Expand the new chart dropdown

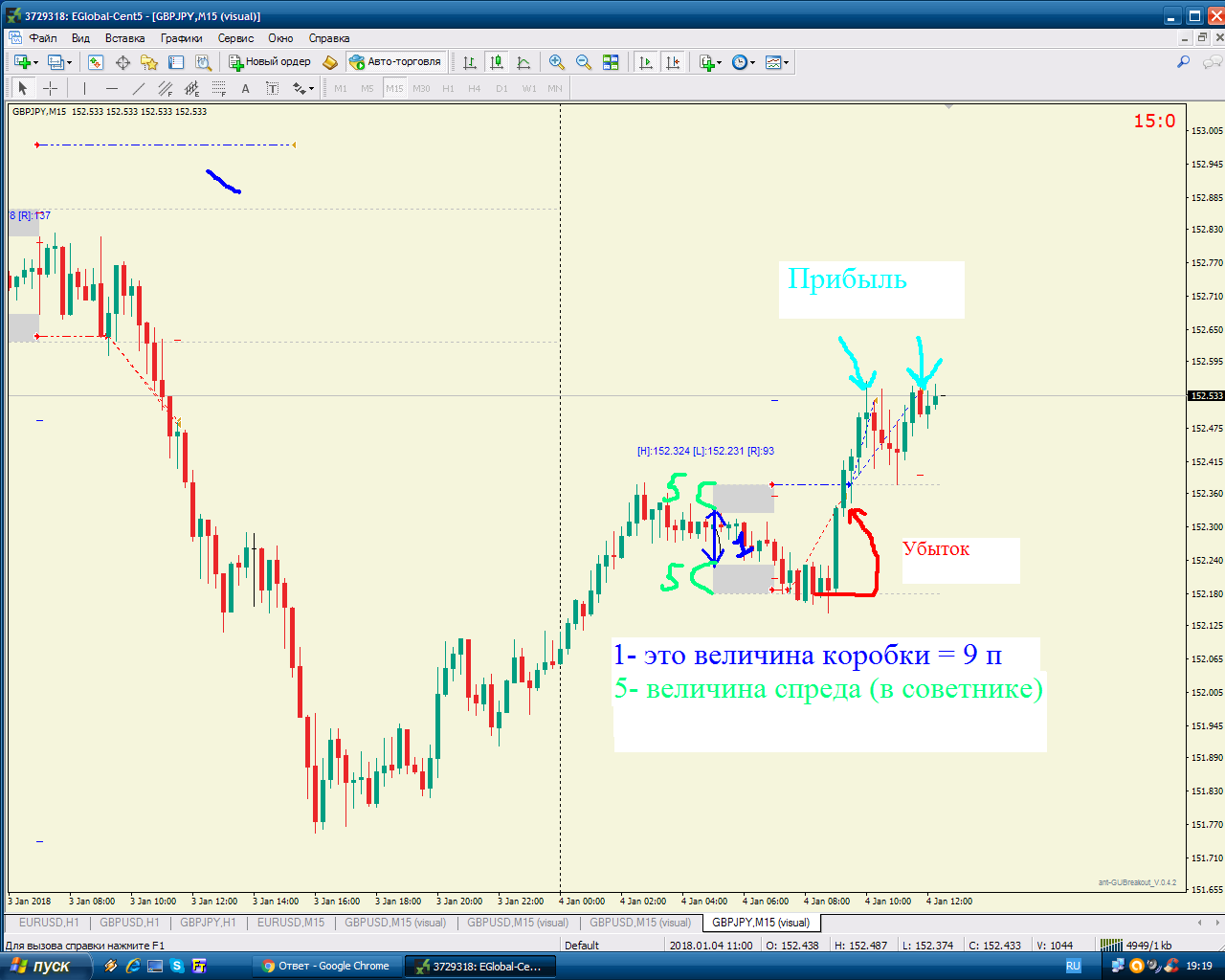point(36,62)
